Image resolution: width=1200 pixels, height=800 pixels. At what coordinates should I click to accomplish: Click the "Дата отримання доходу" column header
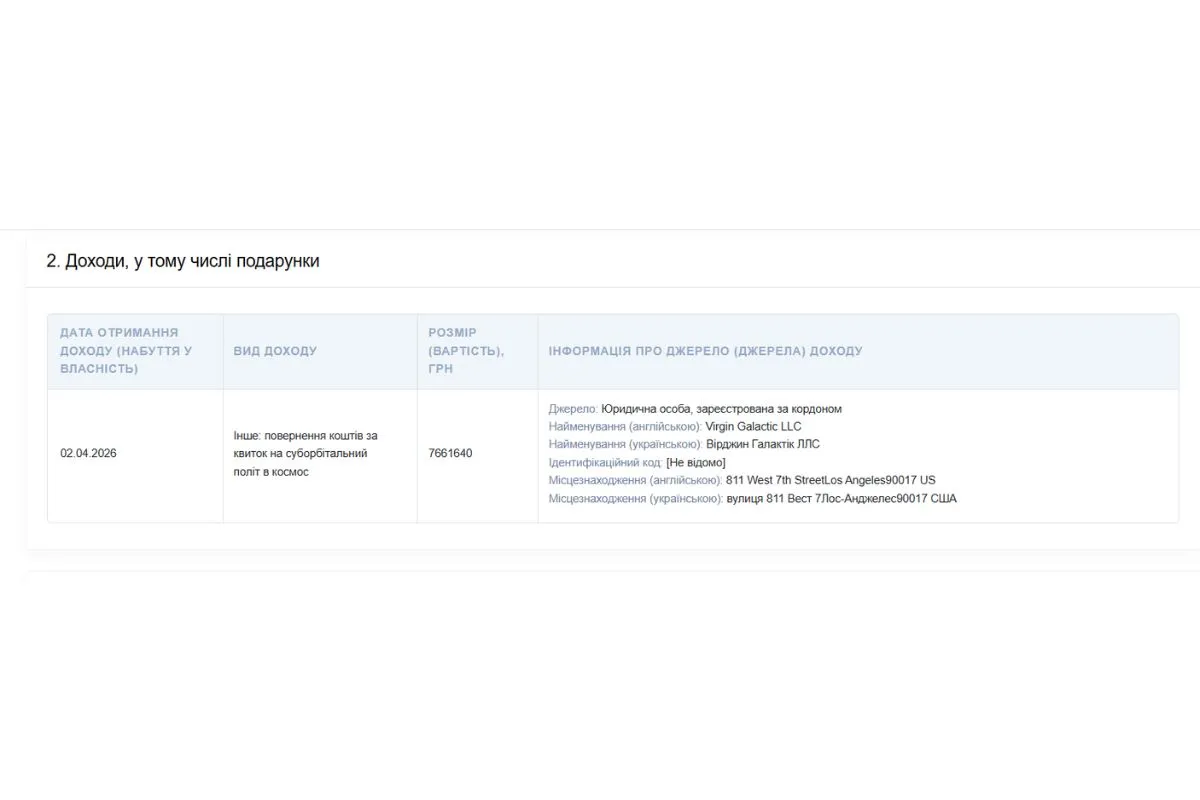[126, 351]
